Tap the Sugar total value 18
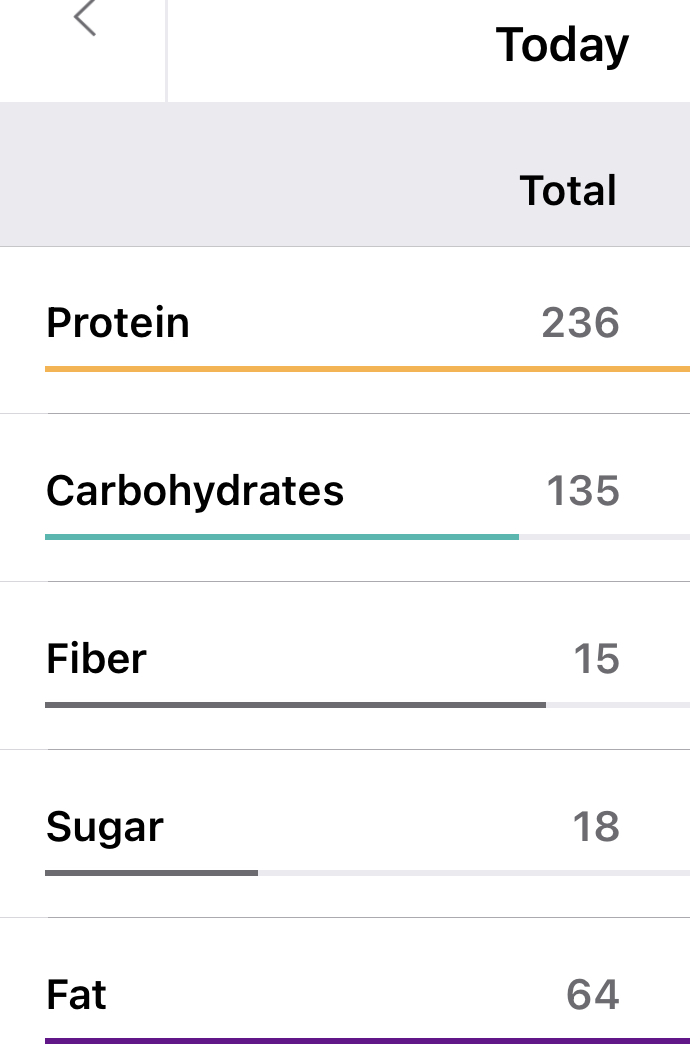The image size is (690, 1045). (596, 827)
